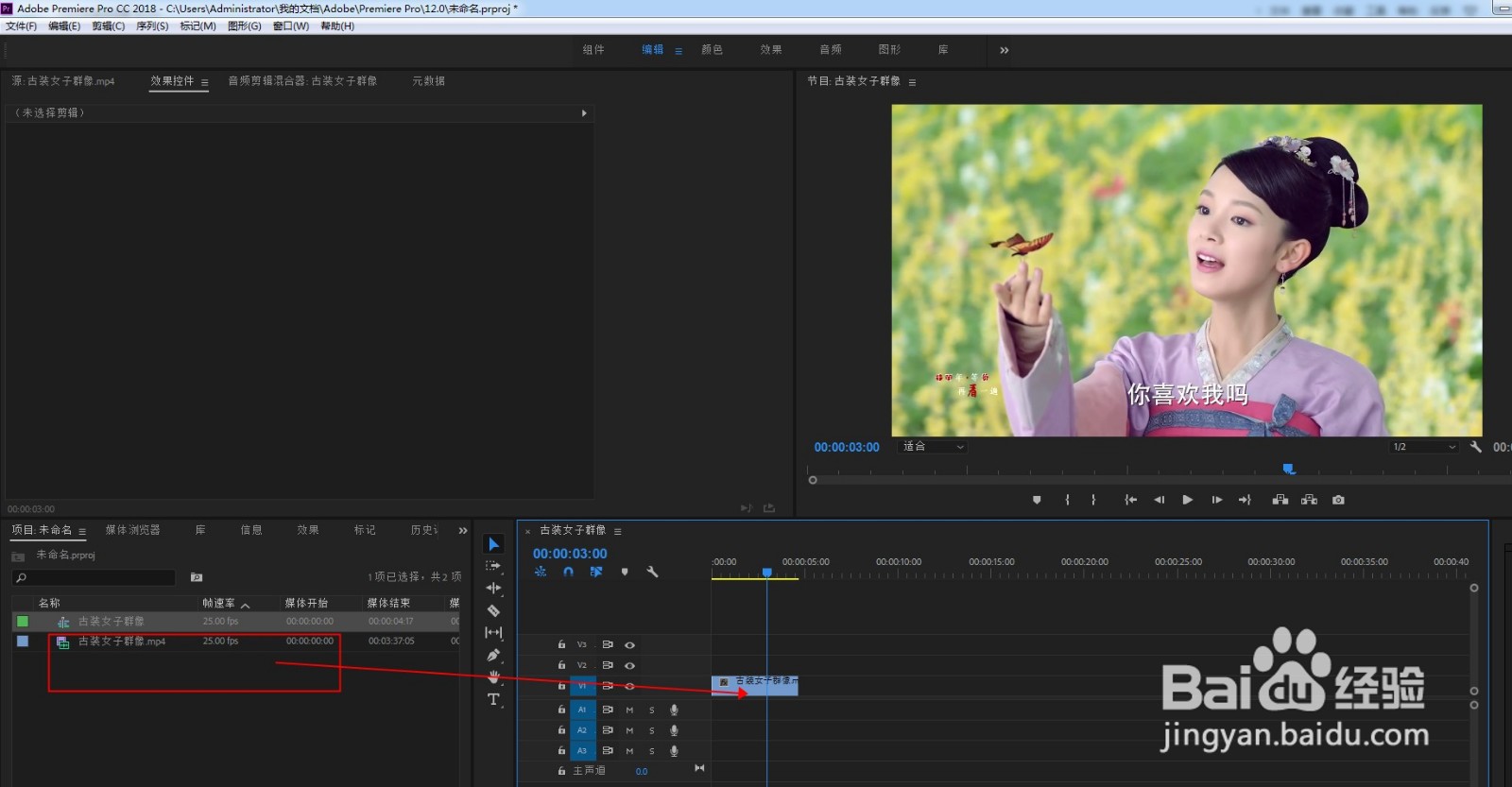The height and width of the screenshot is (787, 1512).
Task: Open the 媒体浏览器 tab
Action: 132,530
